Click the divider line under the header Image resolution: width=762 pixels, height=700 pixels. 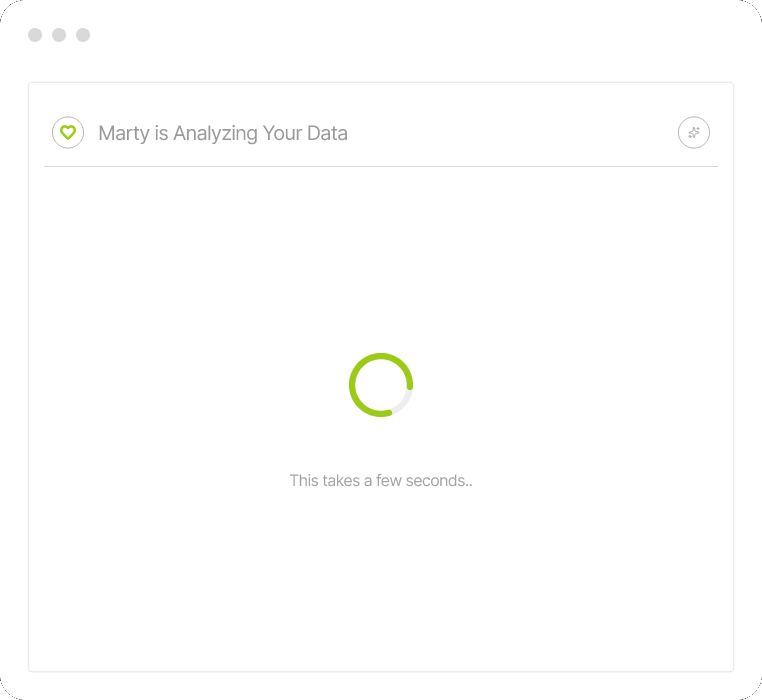381,166
